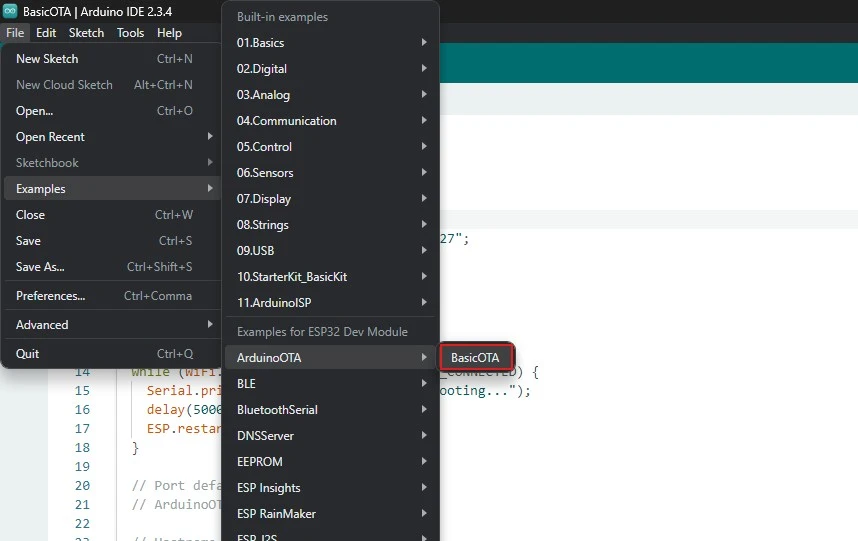Choose Close from File menu
Viewport: 858px width, 541px height.
[112, 214]
